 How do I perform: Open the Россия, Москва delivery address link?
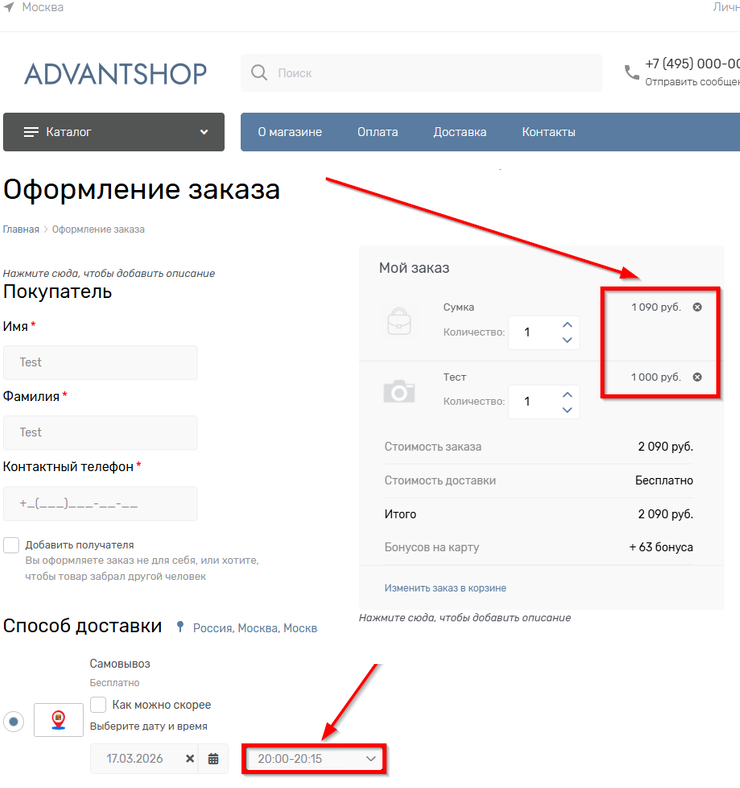point(255,628)
